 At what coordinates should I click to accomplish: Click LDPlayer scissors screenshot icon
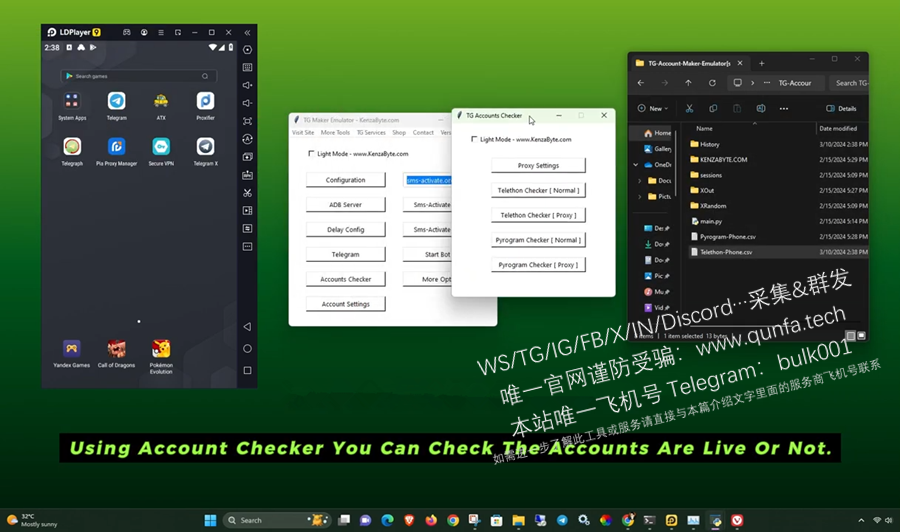tap(247, 193)
